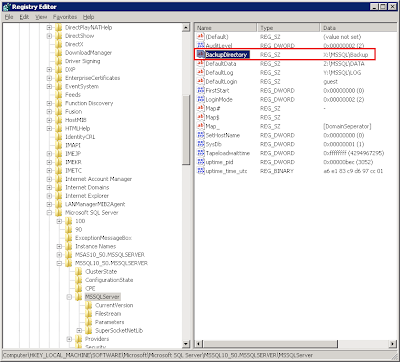
Task: Click the Registry Editor title bar icon
Action: [x=6, y=7]
